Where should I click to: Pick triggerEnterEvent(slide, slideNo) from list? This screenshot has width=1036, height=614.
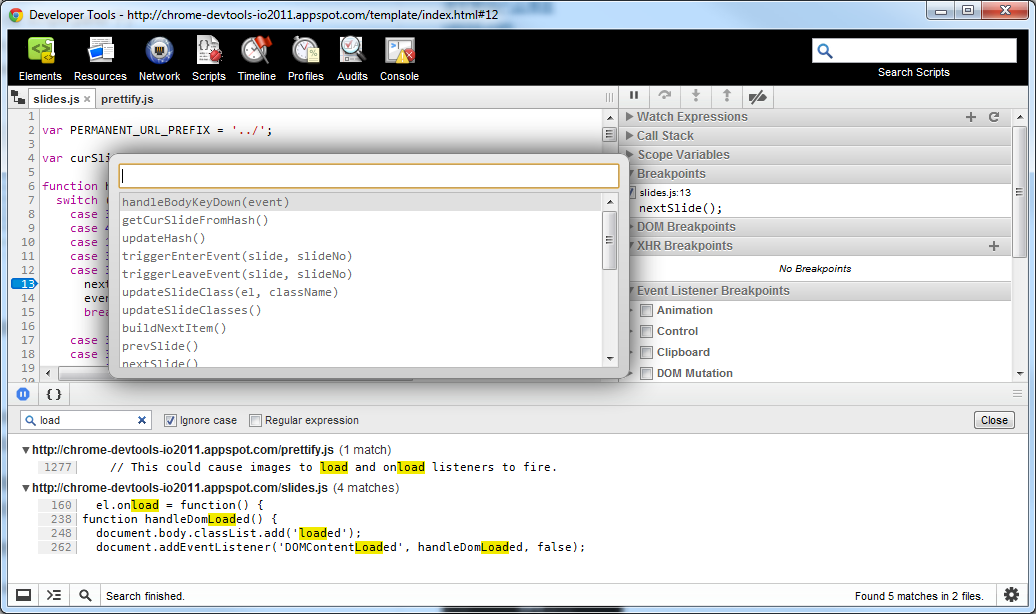(x=360, y=256)
